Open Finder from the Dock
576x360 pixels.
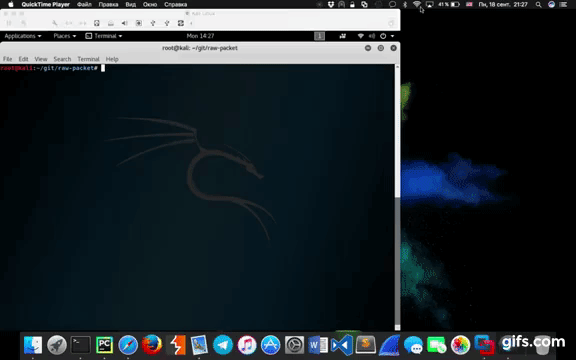[33, 345]
